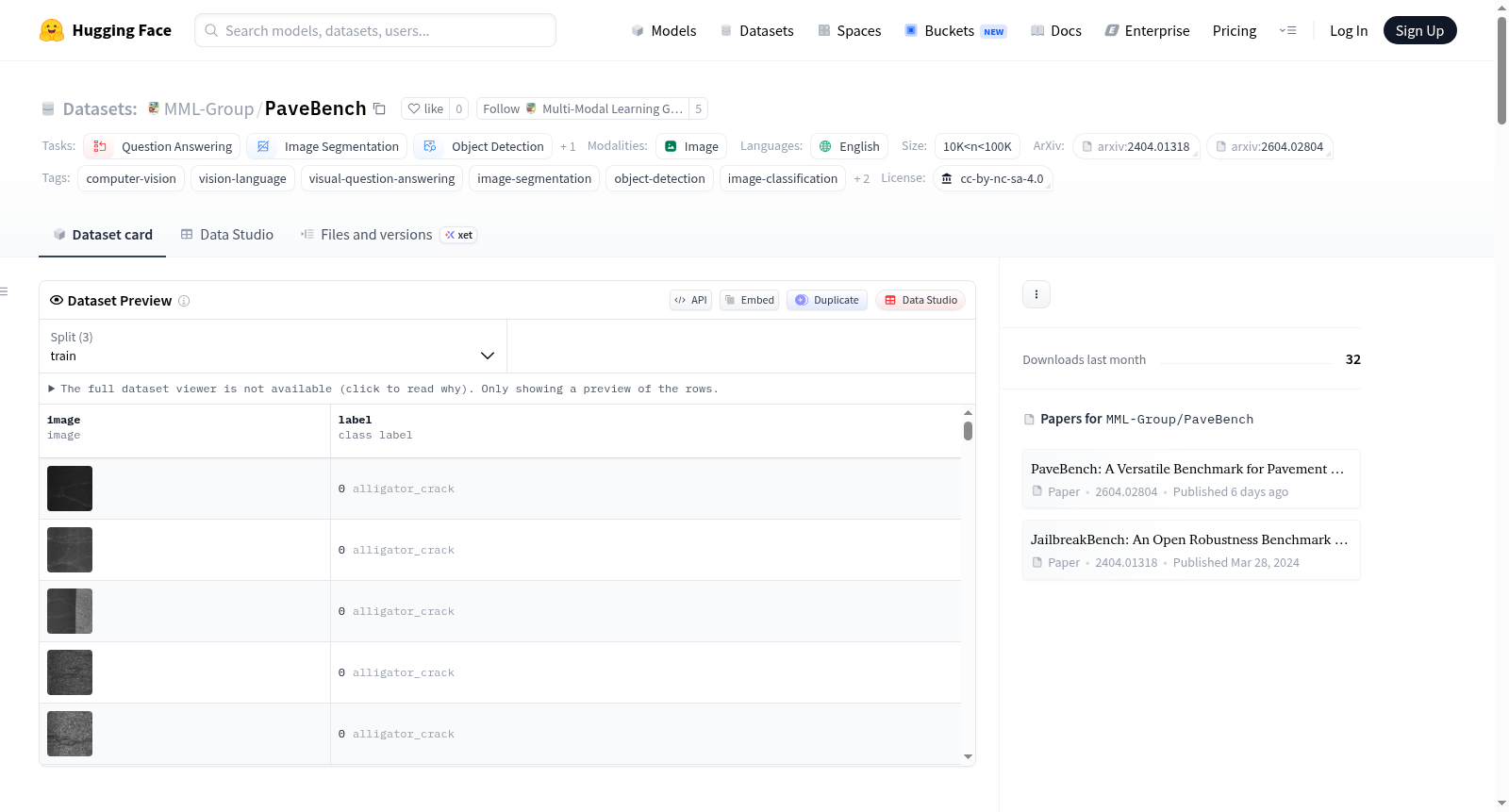Open the three-dot options menu
This screenshot has height=812, width=1509.
(x=1036, y=294)
